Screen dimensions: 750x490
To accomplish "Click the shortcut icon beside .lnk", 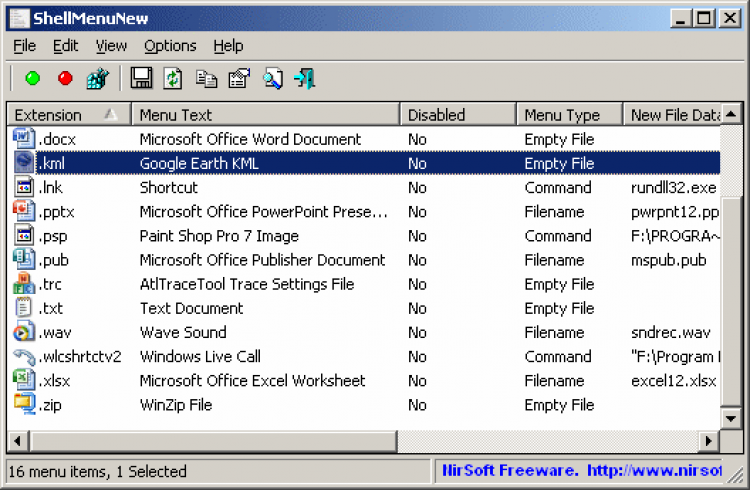I will [x=23, y=187].
